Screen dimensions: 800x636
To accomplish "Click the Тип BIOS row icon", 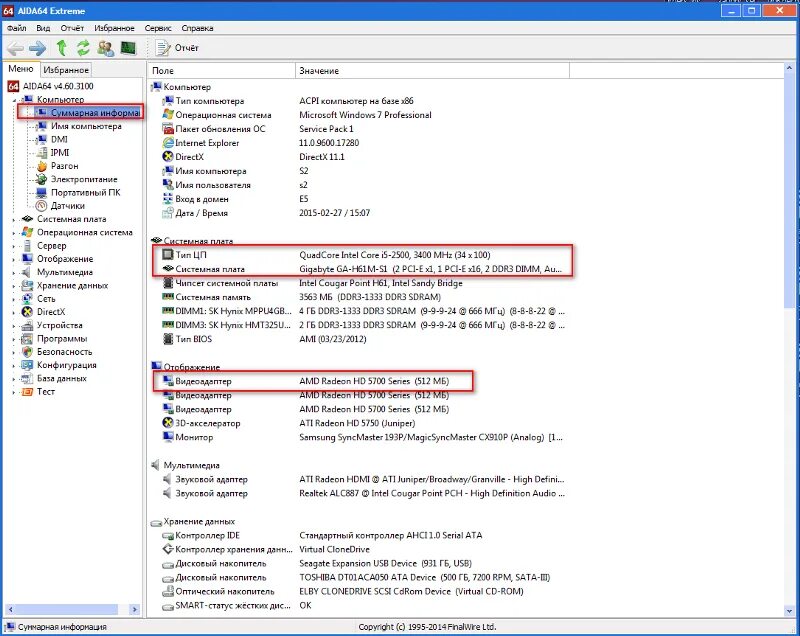I will (x=168, y=339).
